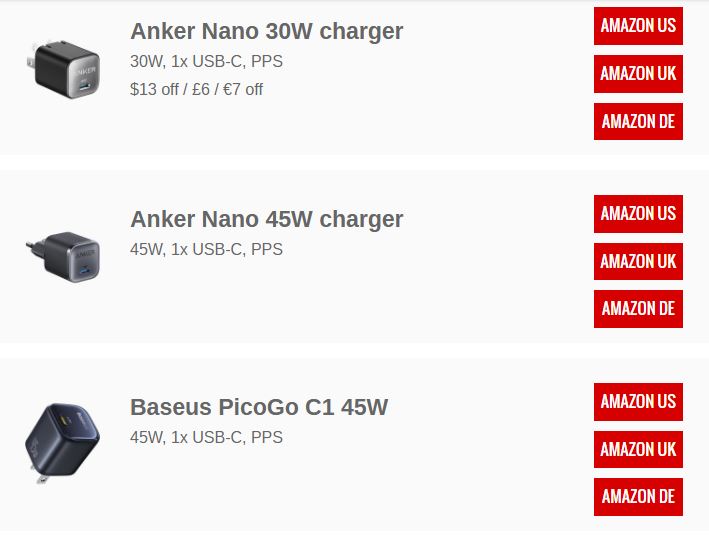Screen dimensions: 709x540
Task: Select Amazon DE for Anker Nano 30W charger
Action: [638, 122]
